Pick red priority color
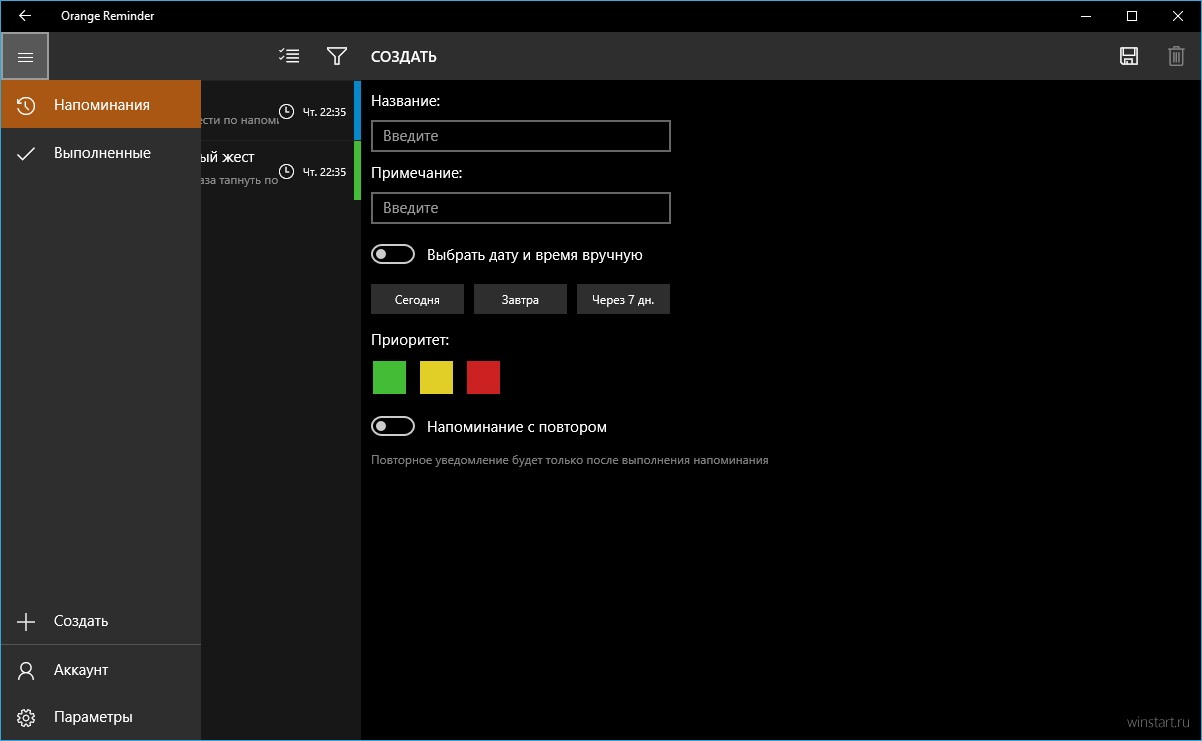Screen dimensions: 1202x741 (483, 378)
